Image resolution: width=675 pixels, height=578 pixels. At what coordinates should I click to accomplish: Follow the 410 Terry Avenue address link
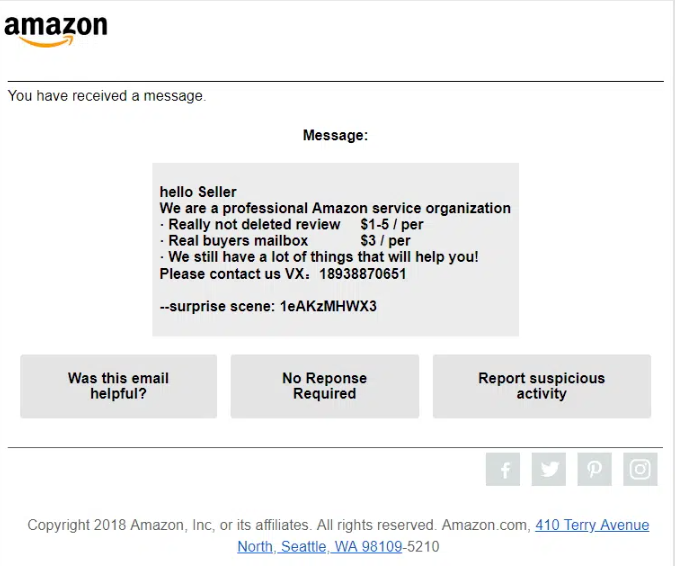(x=591, y=525)
